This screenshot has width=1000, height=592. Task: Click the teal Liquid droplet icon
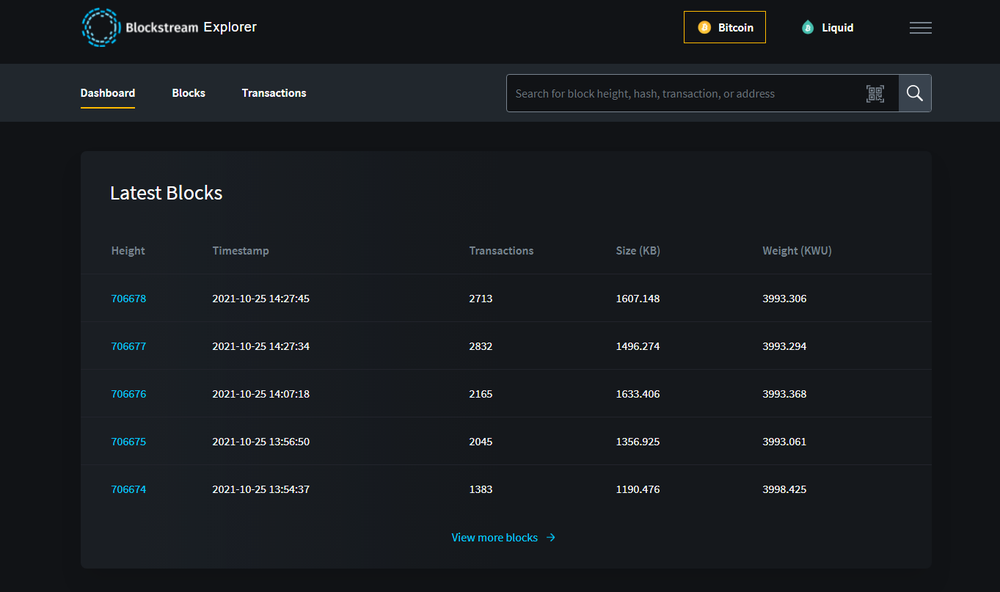click(x=808, y=27)
